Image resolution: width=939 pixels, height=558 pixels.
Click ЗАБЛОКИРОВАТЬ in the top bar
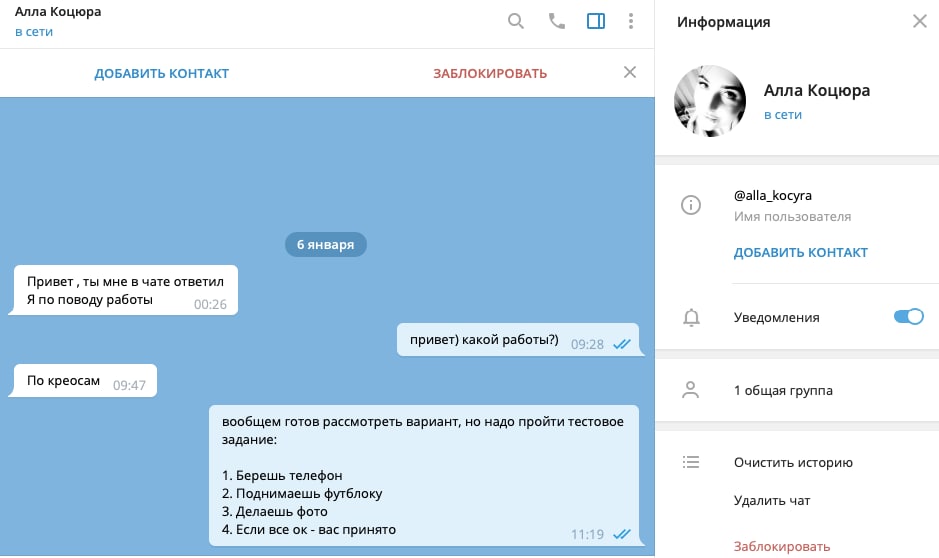490,74
